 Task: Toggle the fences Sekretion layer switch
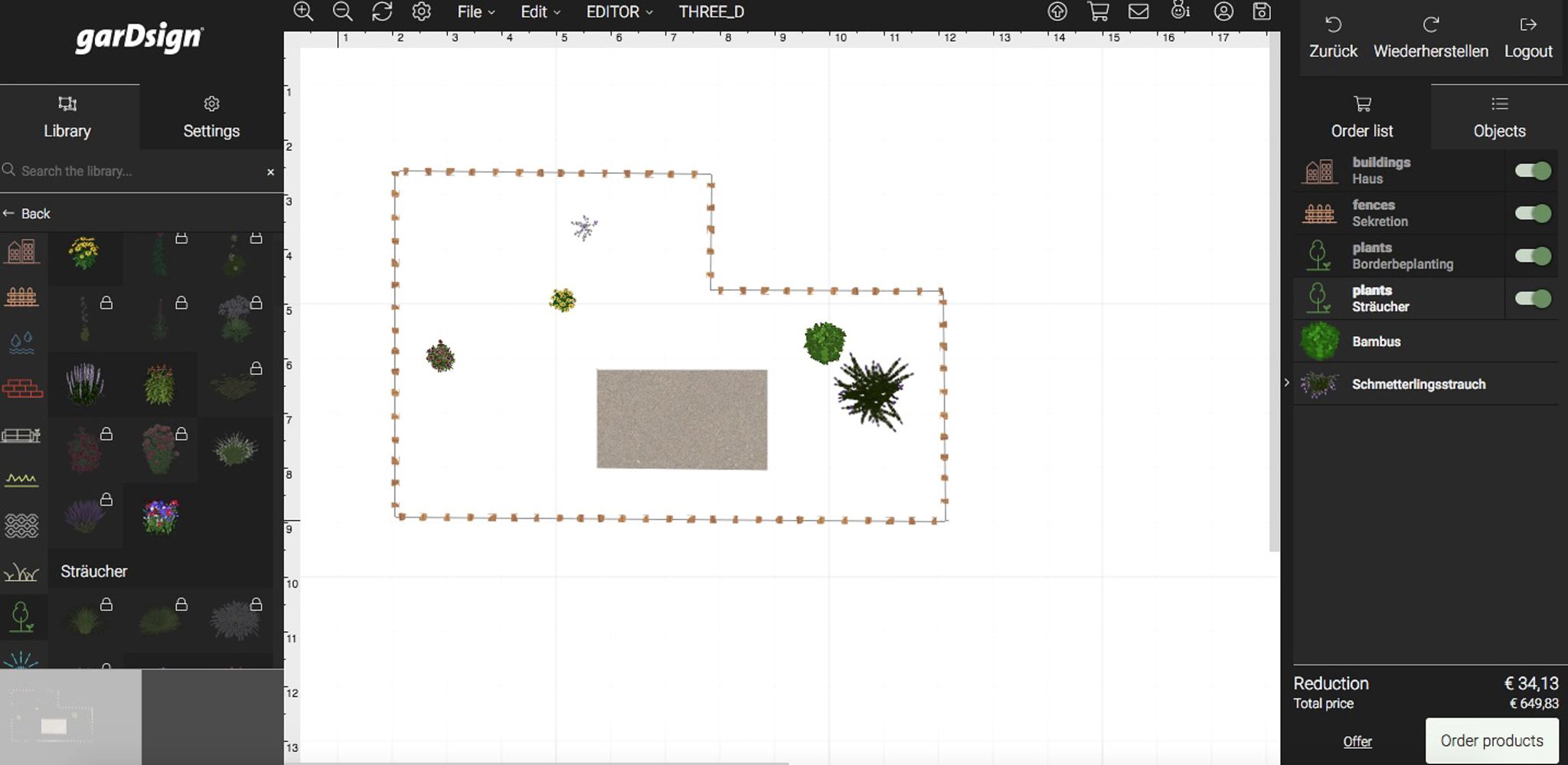pos(1533,214)
